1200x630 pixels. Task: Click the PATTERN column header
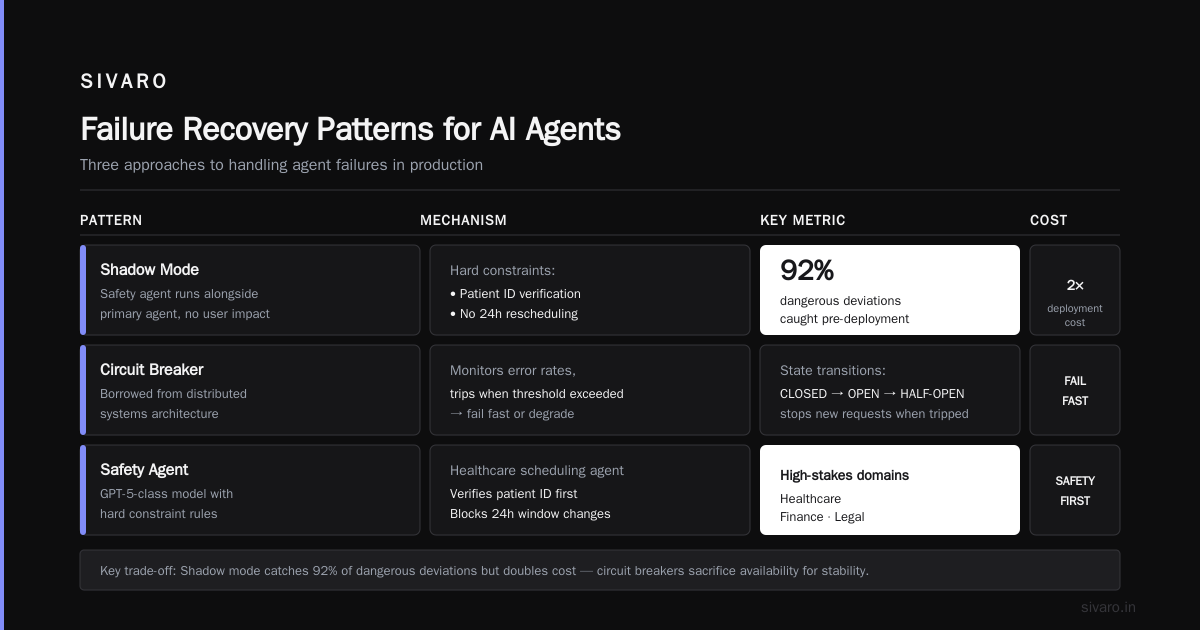point(111,220)
